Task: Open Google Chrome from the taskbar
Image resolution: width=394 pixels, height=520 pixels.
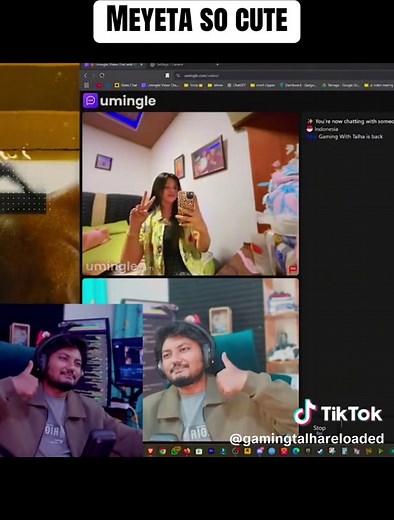Action: [x=163, y=451]
